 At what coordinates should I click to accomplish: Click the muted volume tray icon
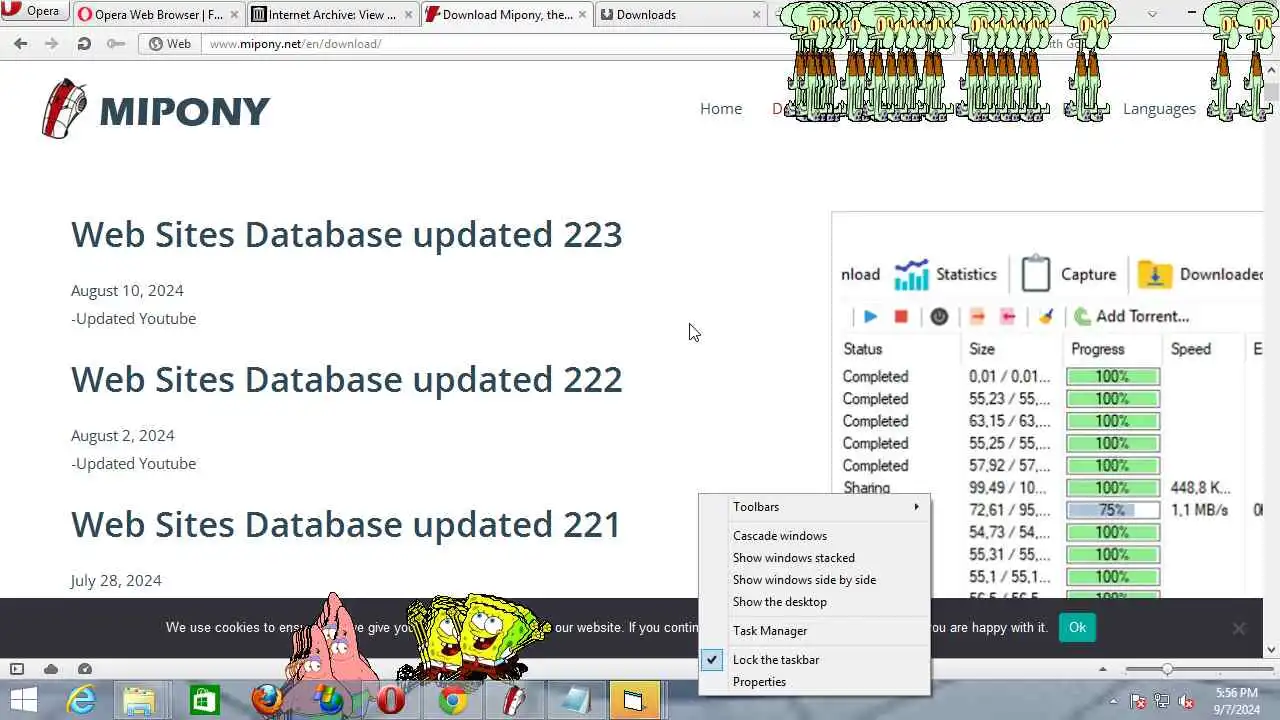click(x=1187, y=701)
